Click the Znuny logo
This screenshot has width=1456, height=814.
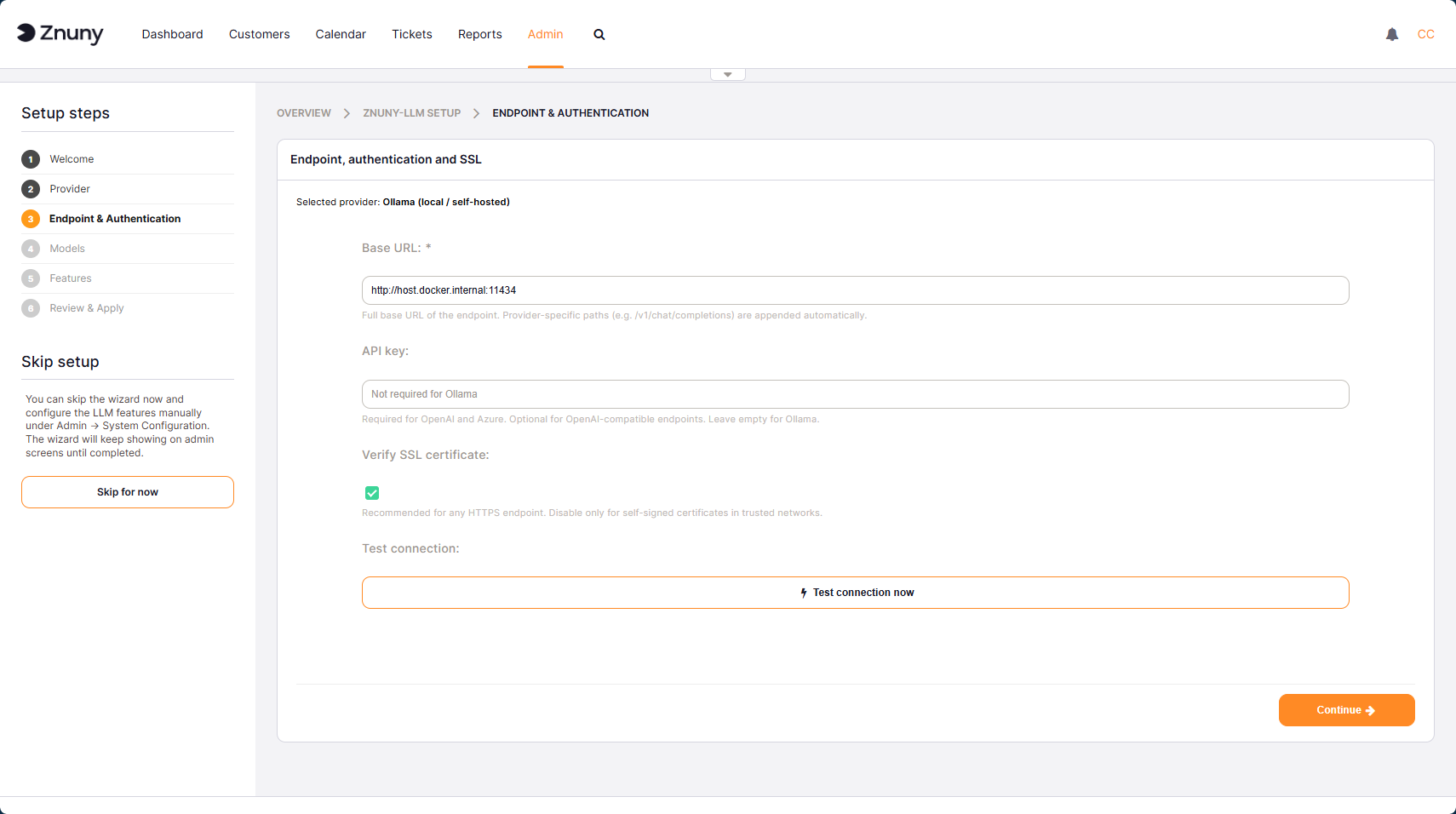60,34
